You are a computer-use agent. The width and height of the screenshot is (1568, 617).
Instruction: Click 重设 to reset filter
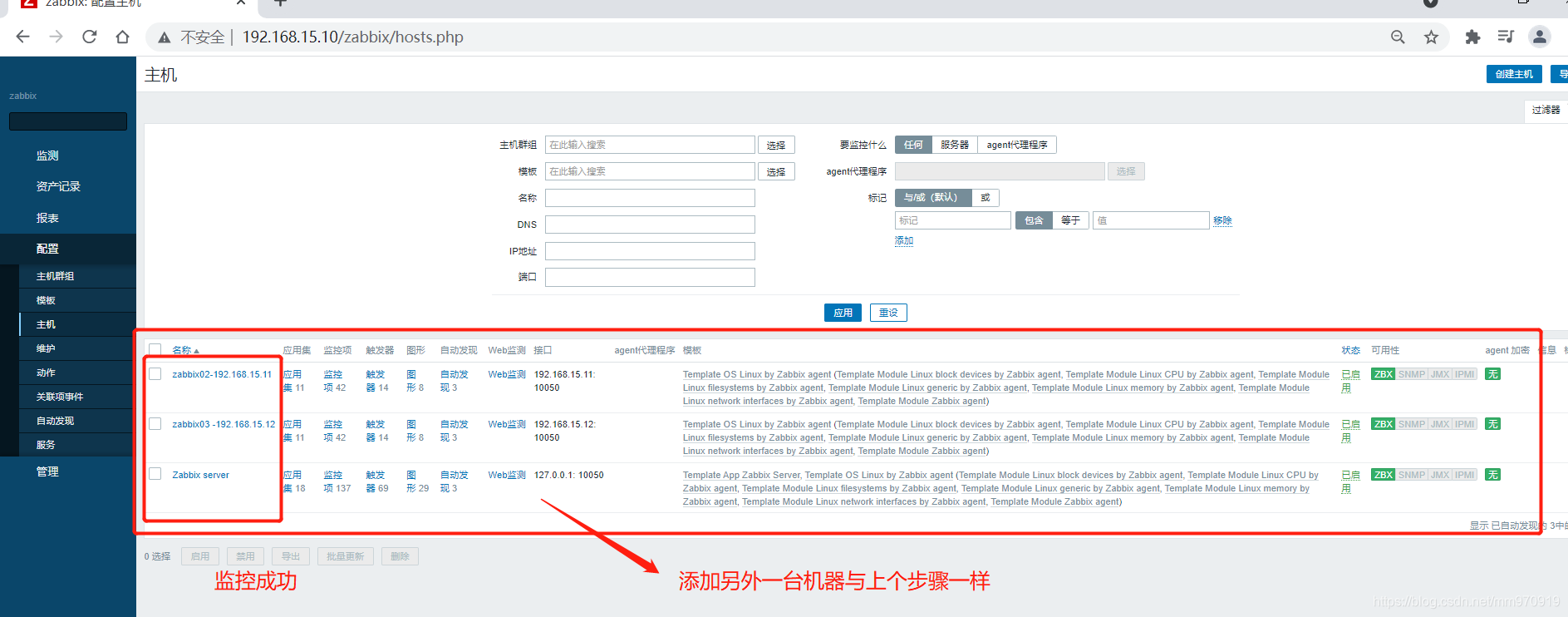[x=888, y=313]
